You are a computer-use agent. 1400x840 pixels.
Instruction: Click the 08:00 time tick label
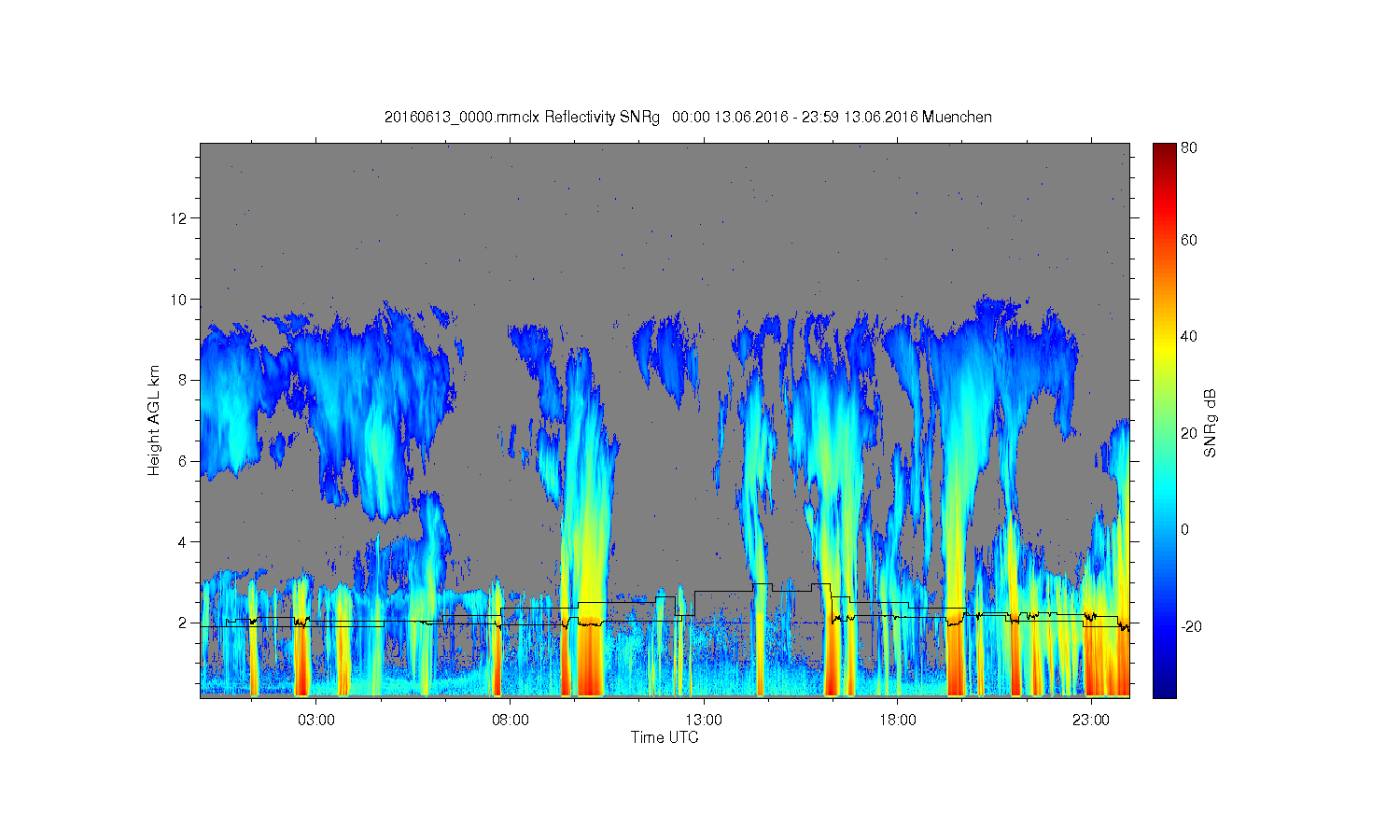[511, 721]
